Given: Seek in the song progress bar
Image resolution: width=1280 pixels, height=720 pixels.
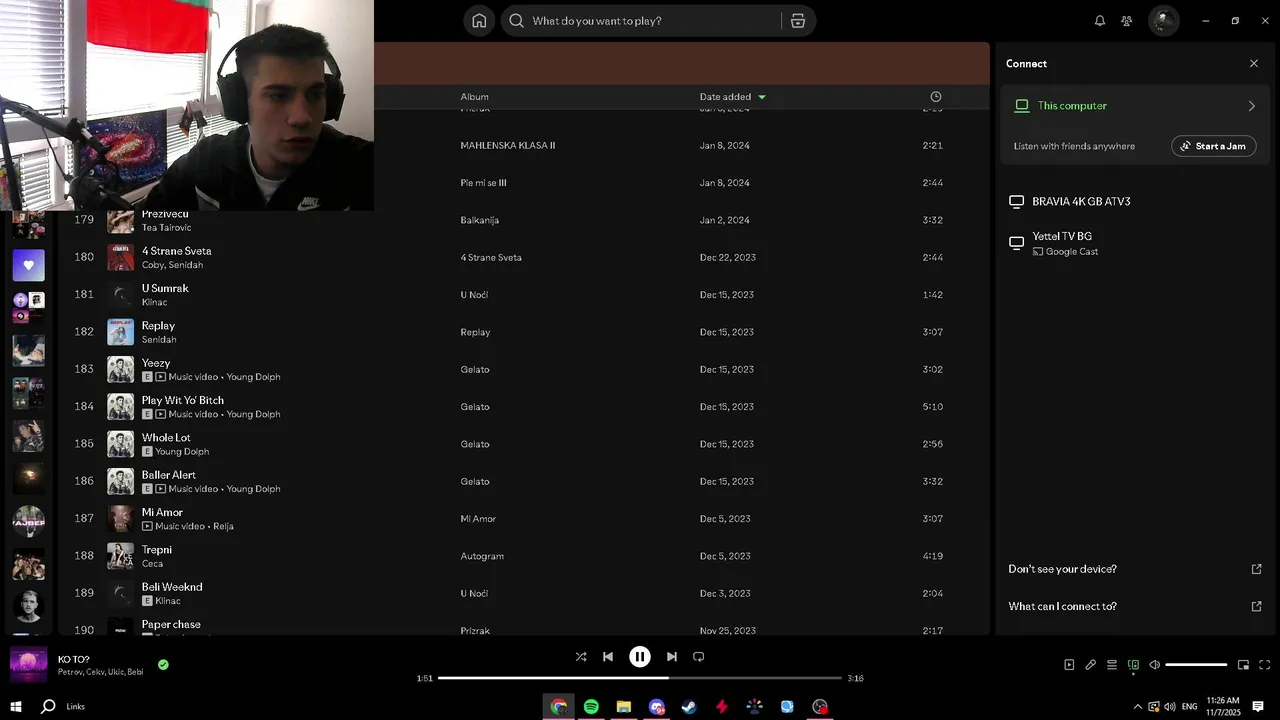Looking at the screenshot, I should (x=640, y=678).
